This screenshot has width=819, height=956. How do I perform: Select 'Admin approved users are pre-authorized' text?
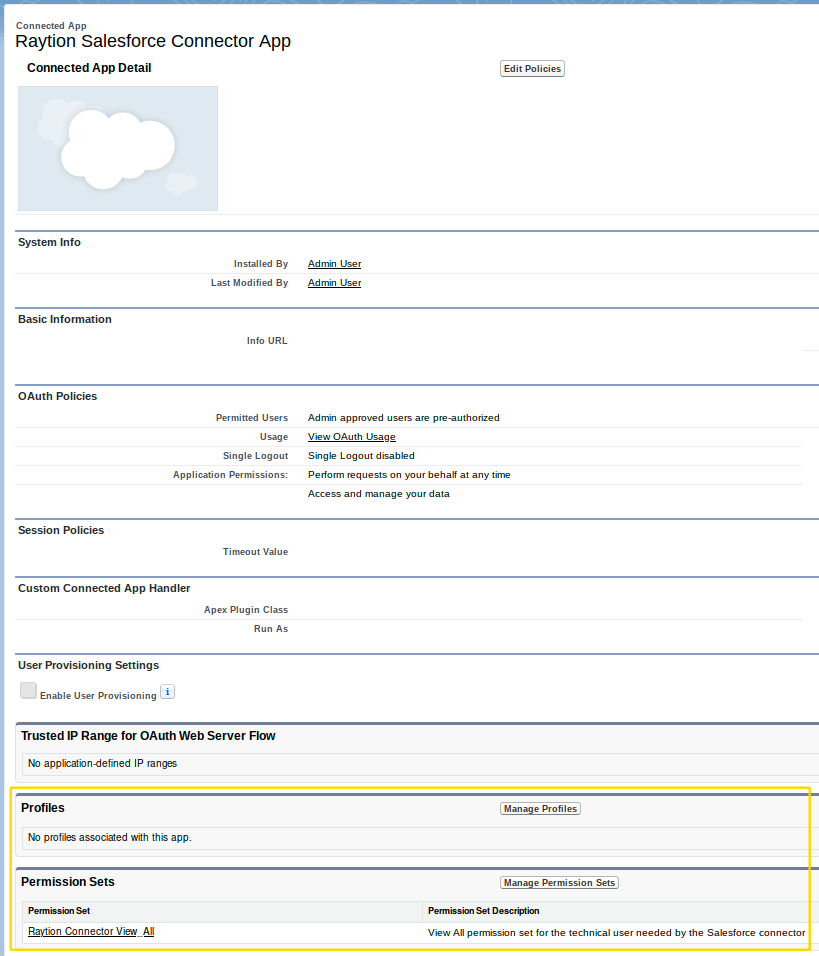(404, 418)
